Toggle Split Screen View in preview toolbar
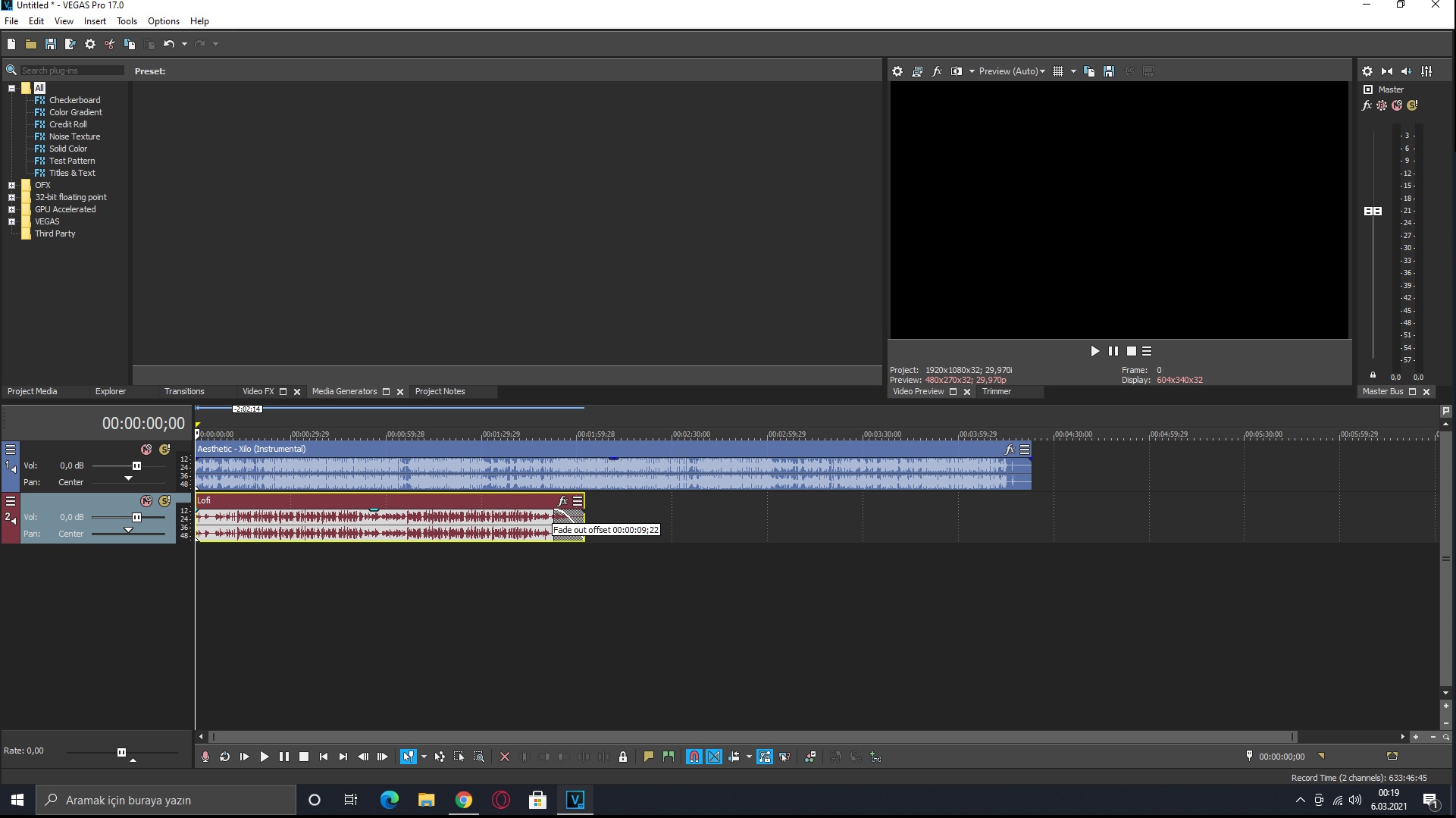Image resolution: width=1456 pixels, height=818 pixels. pos(957,71)
